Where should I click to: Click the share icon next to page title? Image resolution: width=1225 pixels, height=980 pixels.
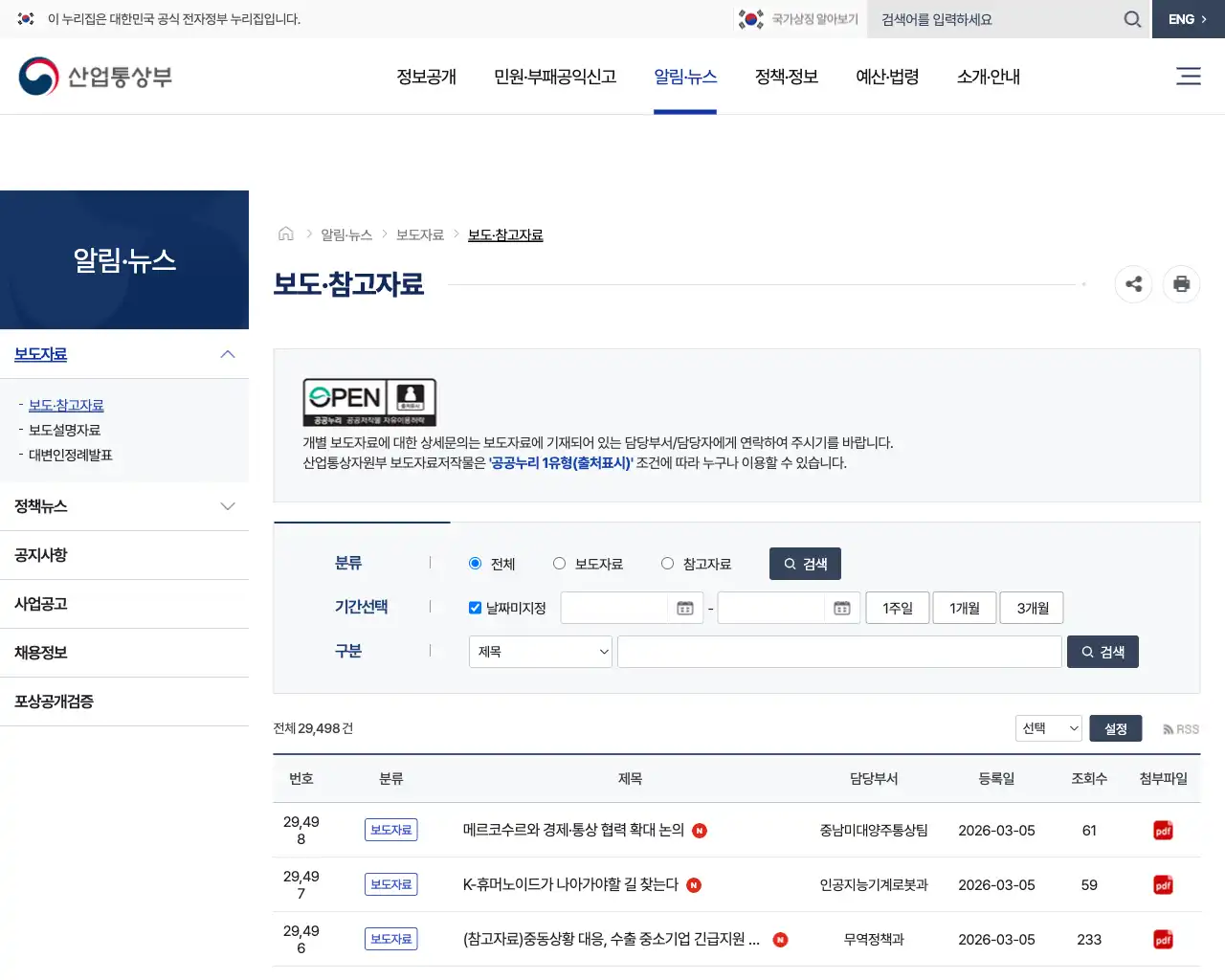click(x=1133, y=284)
